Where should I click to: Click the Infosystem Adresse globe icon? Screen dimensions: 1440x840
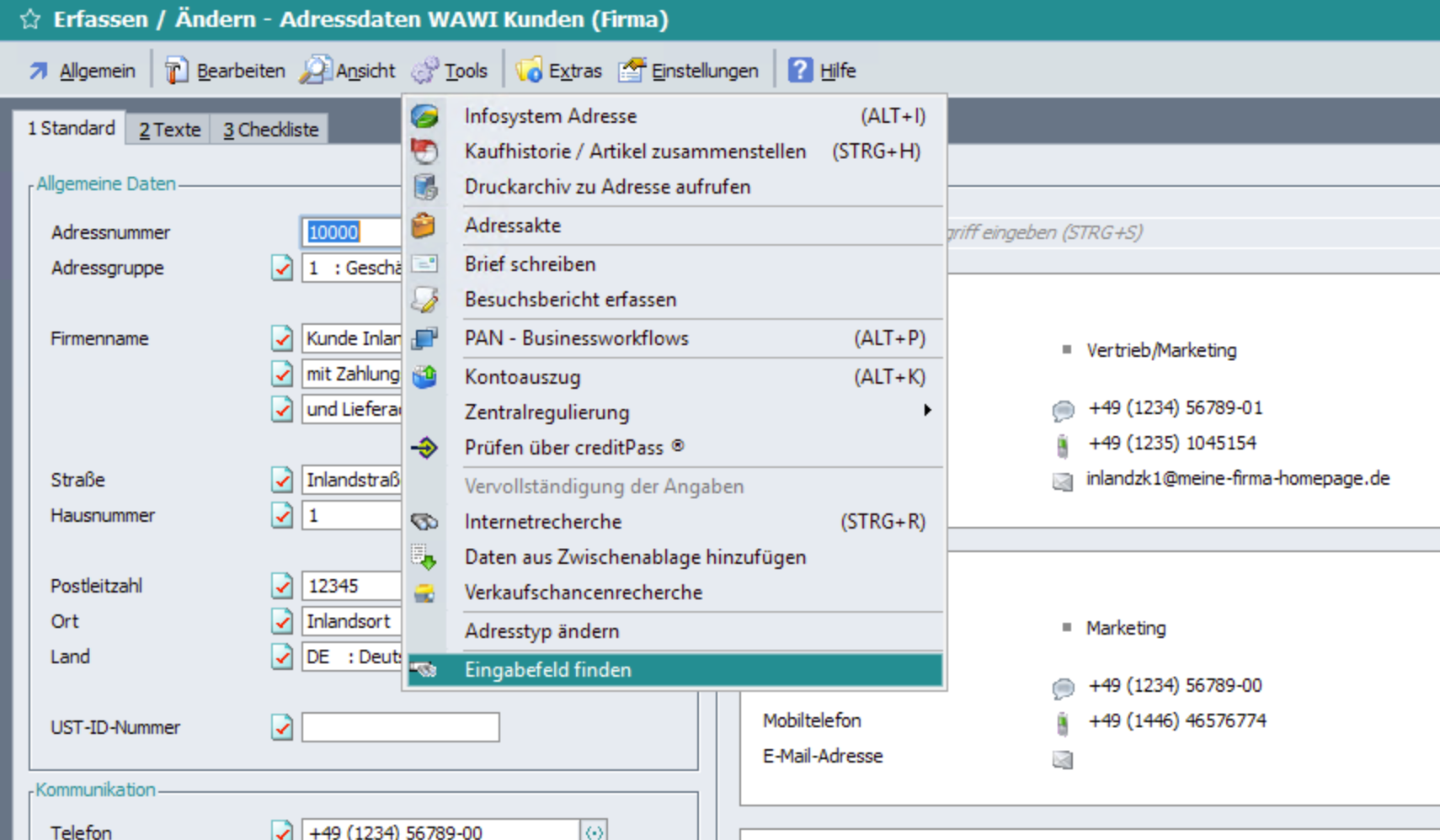coord(425,116)
